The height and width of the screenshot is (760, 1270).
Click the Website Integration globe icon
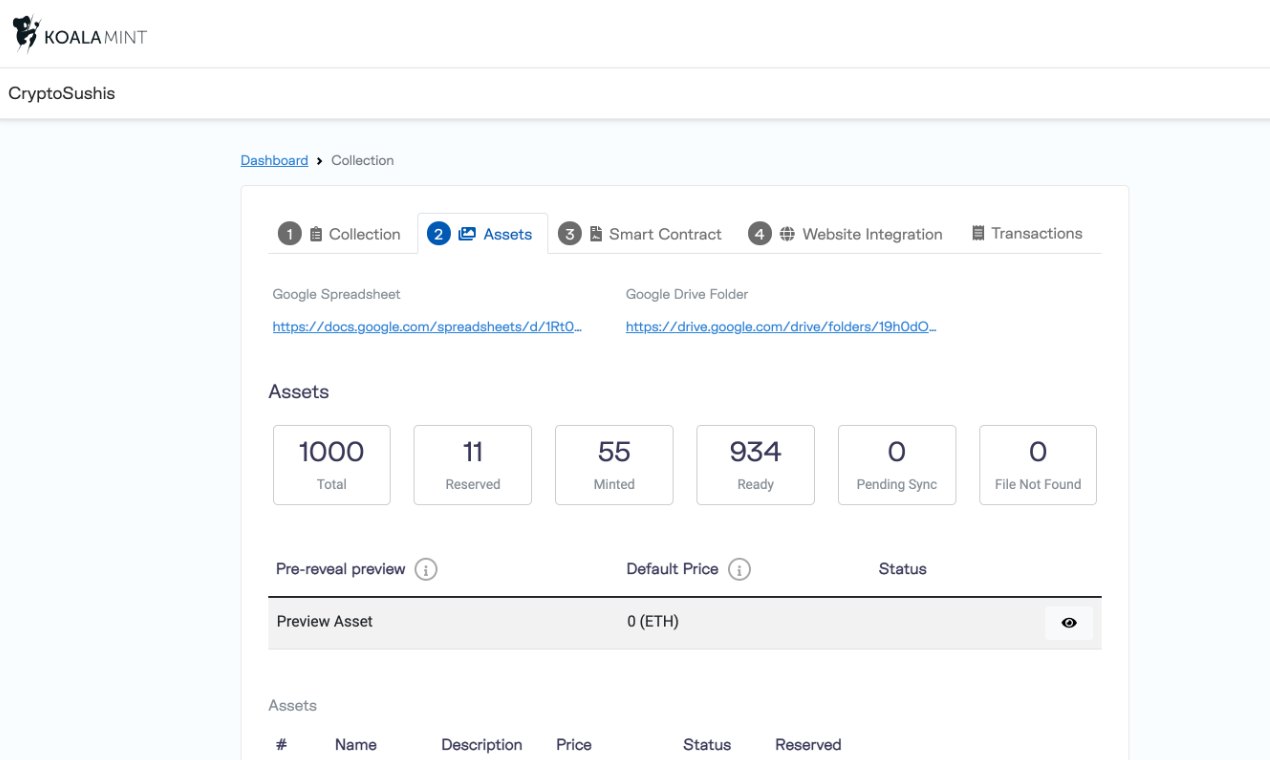coord(787,234)
